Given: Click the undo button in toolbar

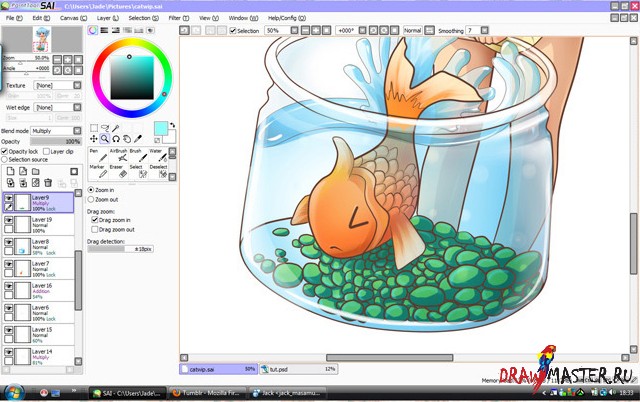Looking at the screenshot, I should [184, 31].
